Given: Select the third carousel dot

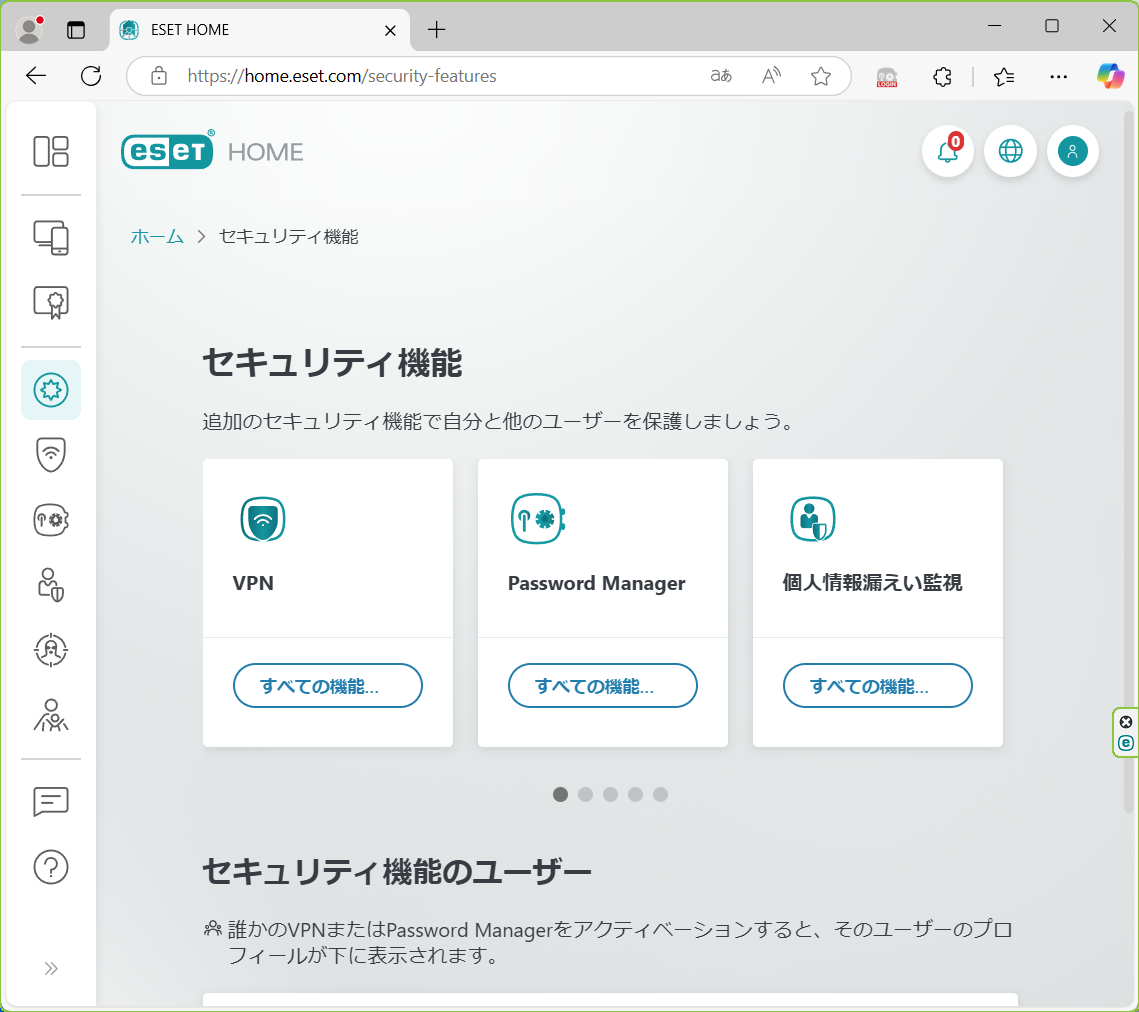Looking at the screenshot, I should tap(610, 794).
